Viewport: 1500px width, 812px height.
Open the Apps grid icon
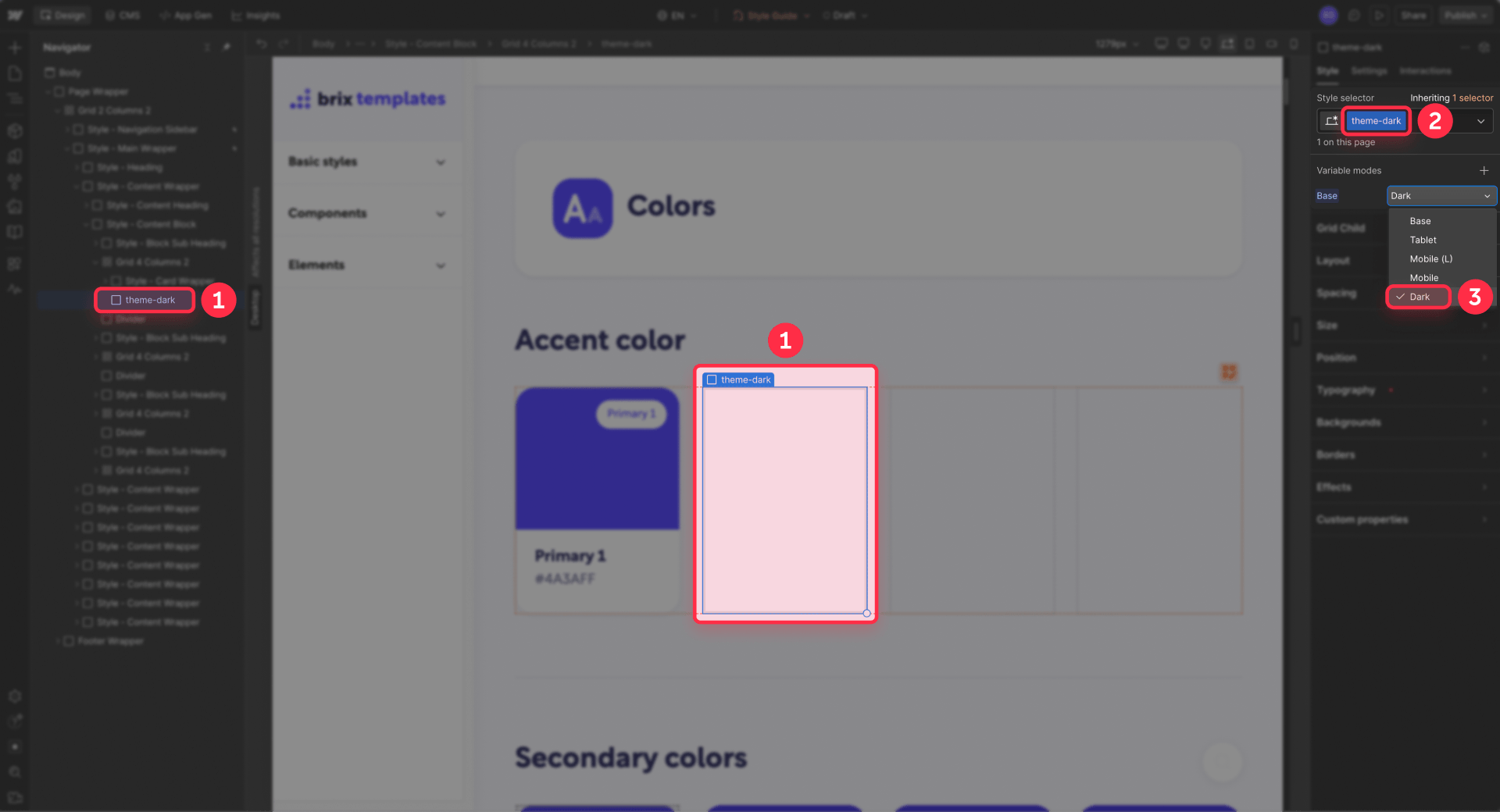pyautogui.click(x=15, y=264)
